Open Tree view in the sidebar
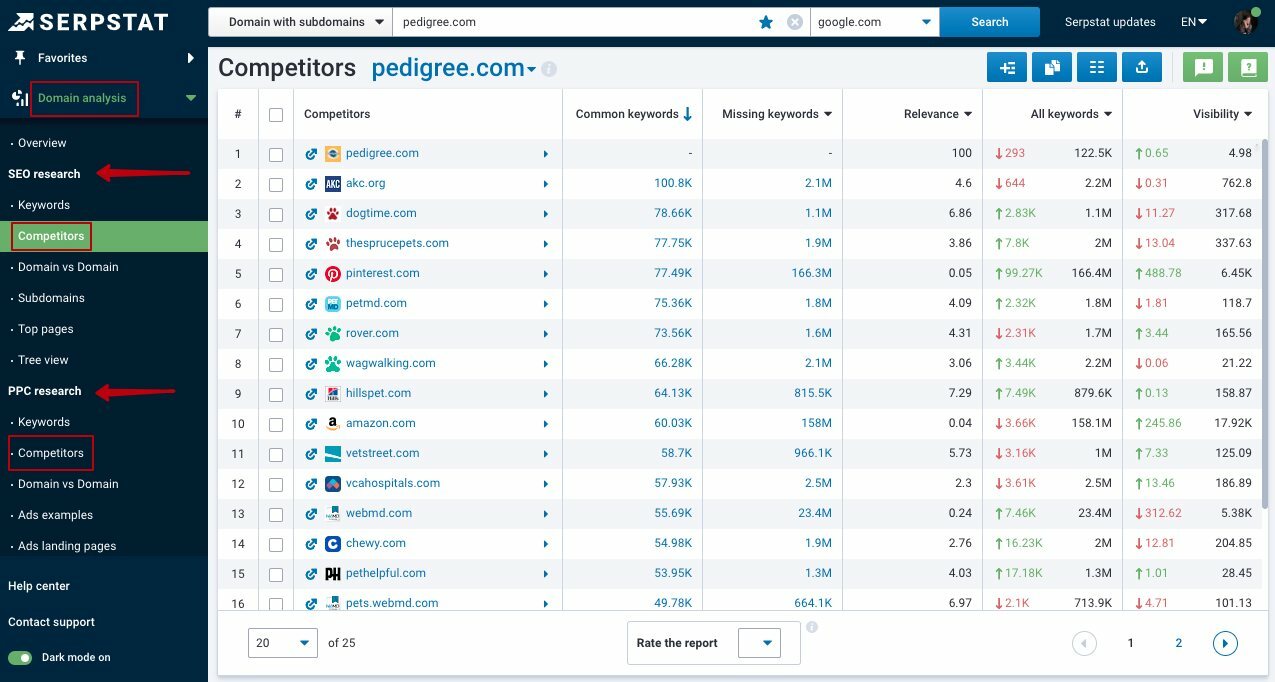This screenshot has width=1275, height=682. click(43, 360)
